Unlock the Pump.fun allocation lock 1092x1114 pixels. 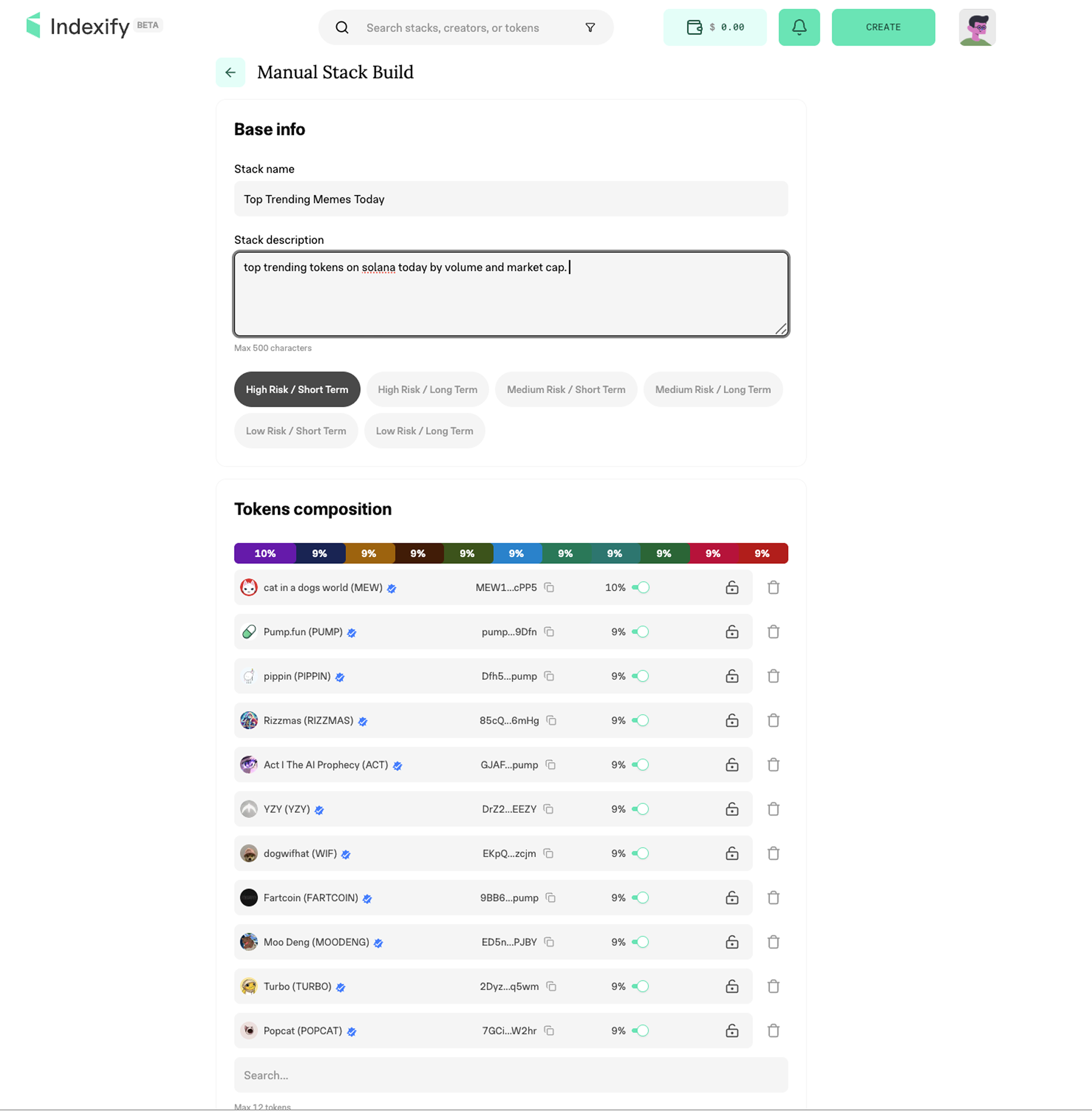point(732,631)
